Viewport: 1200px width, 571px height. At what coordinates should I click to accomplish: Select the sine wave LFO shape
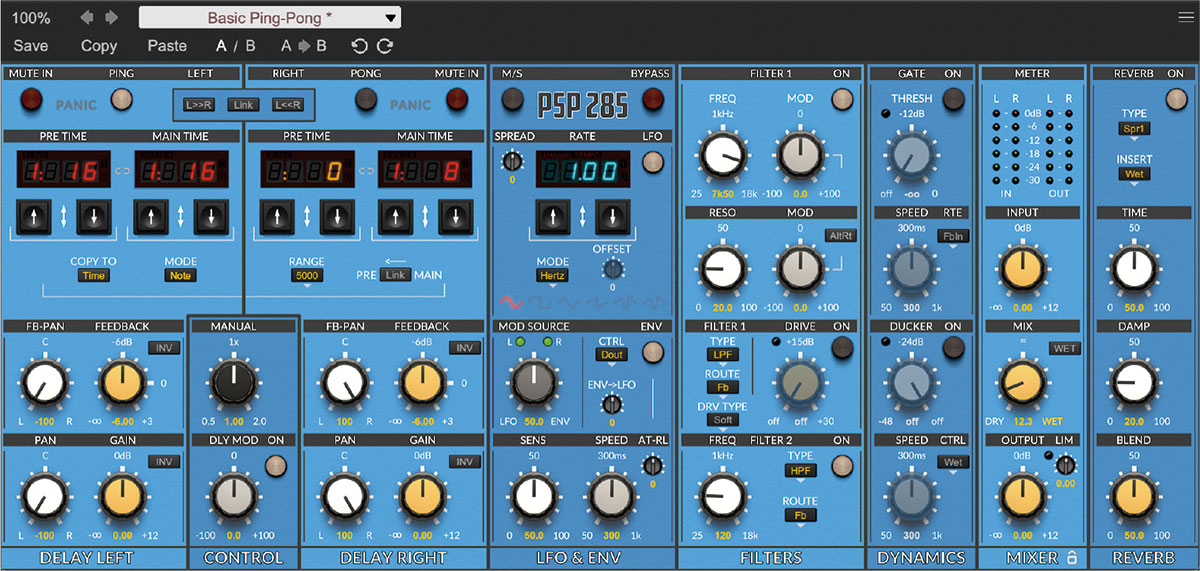pos(512,300)
